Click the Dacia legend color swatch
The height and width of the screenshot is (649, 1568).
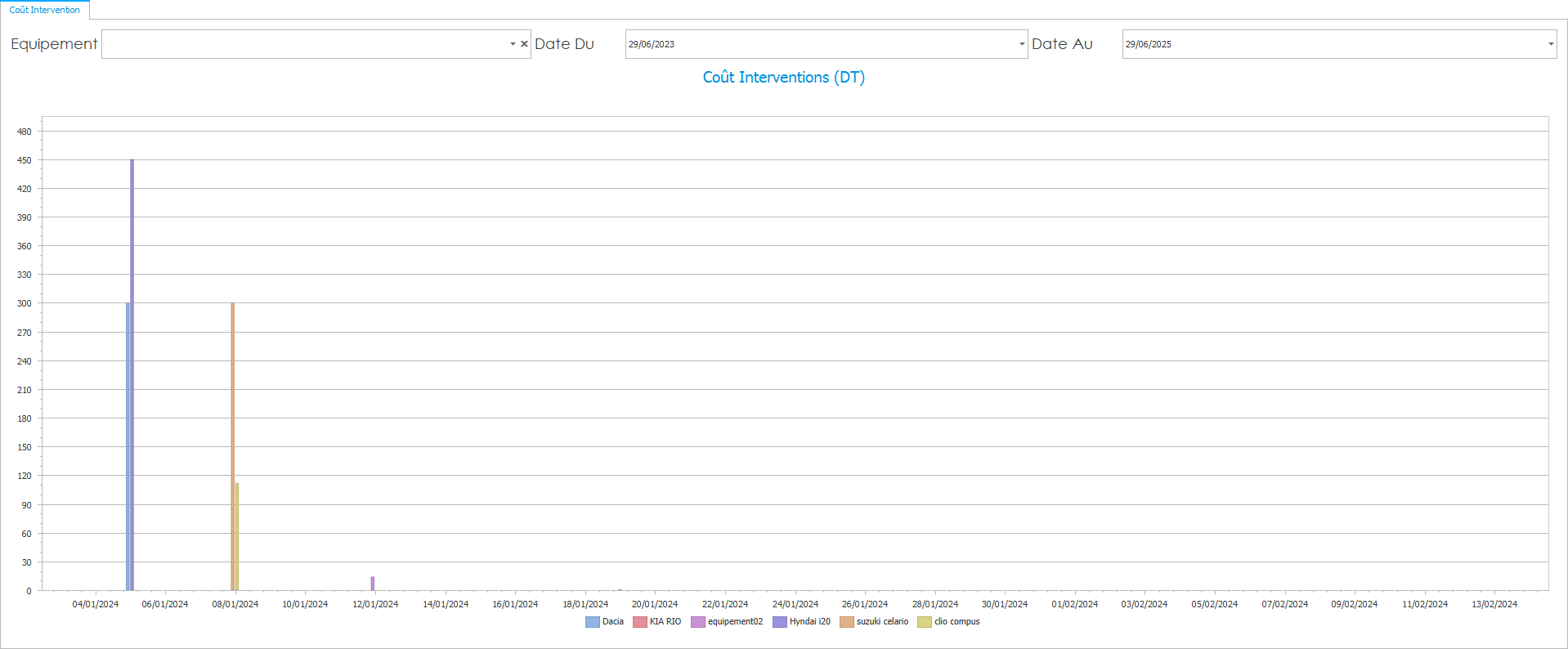click(x=593, y=622)
